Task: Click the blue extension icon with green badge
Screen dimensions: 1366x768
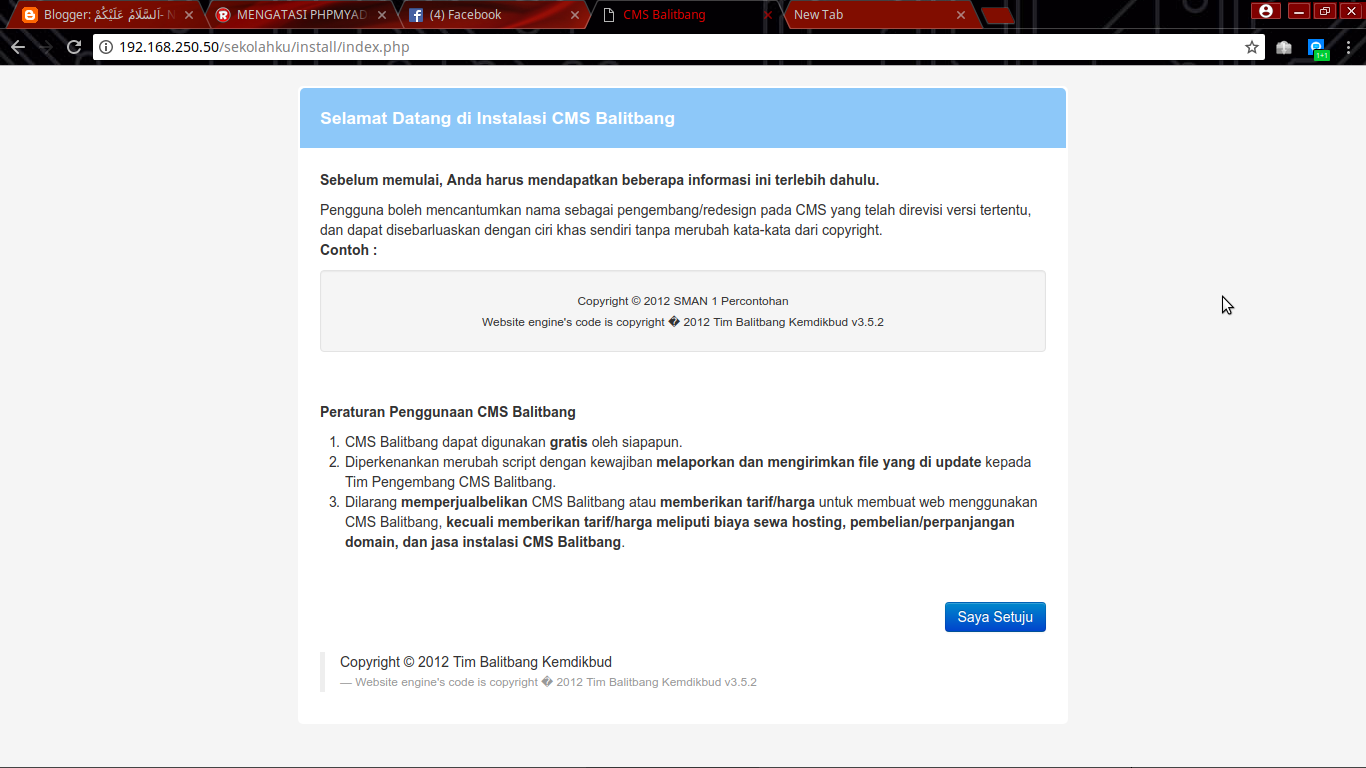Action: pos(1317,48)
